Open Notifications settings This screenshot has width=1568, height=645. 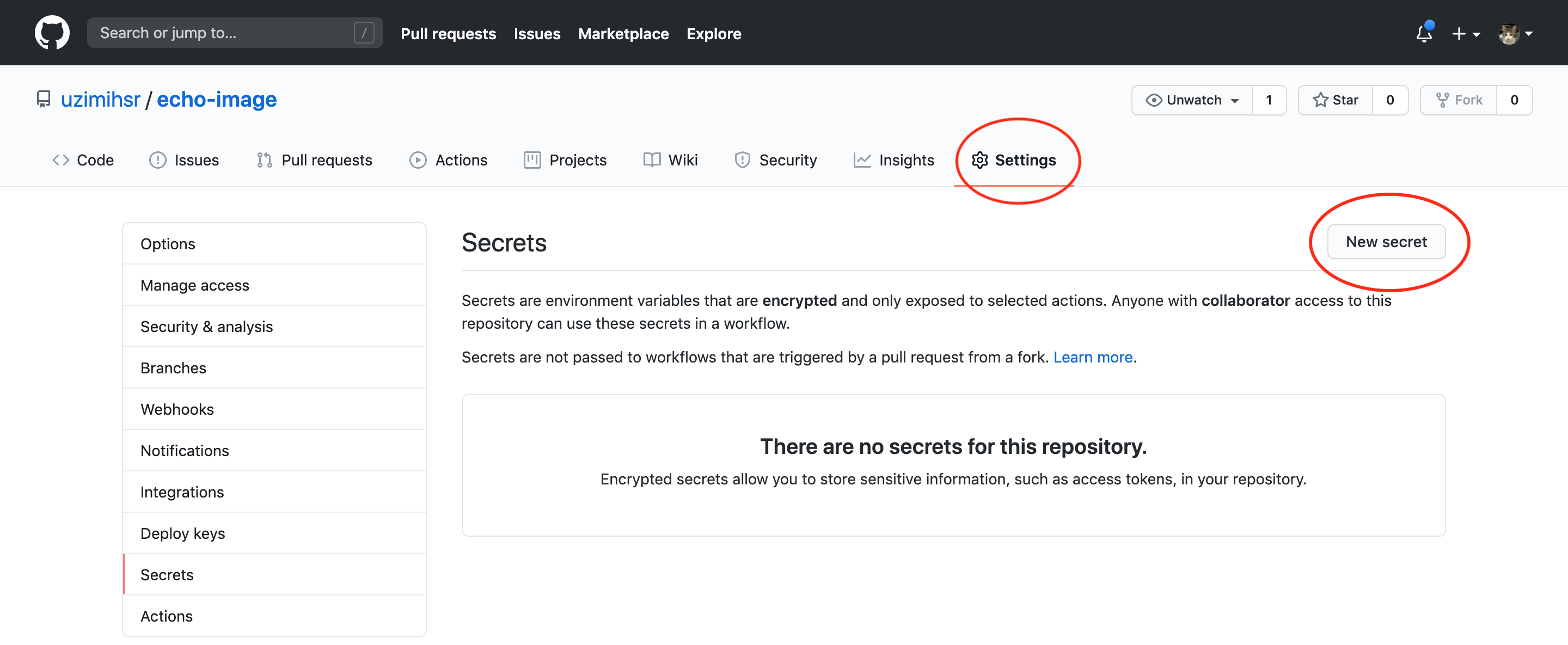pos(274,451)
